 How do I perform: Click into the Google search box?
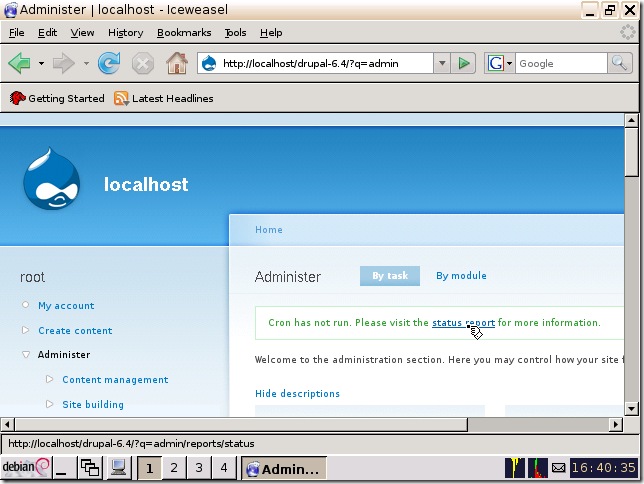coord(561,64)
